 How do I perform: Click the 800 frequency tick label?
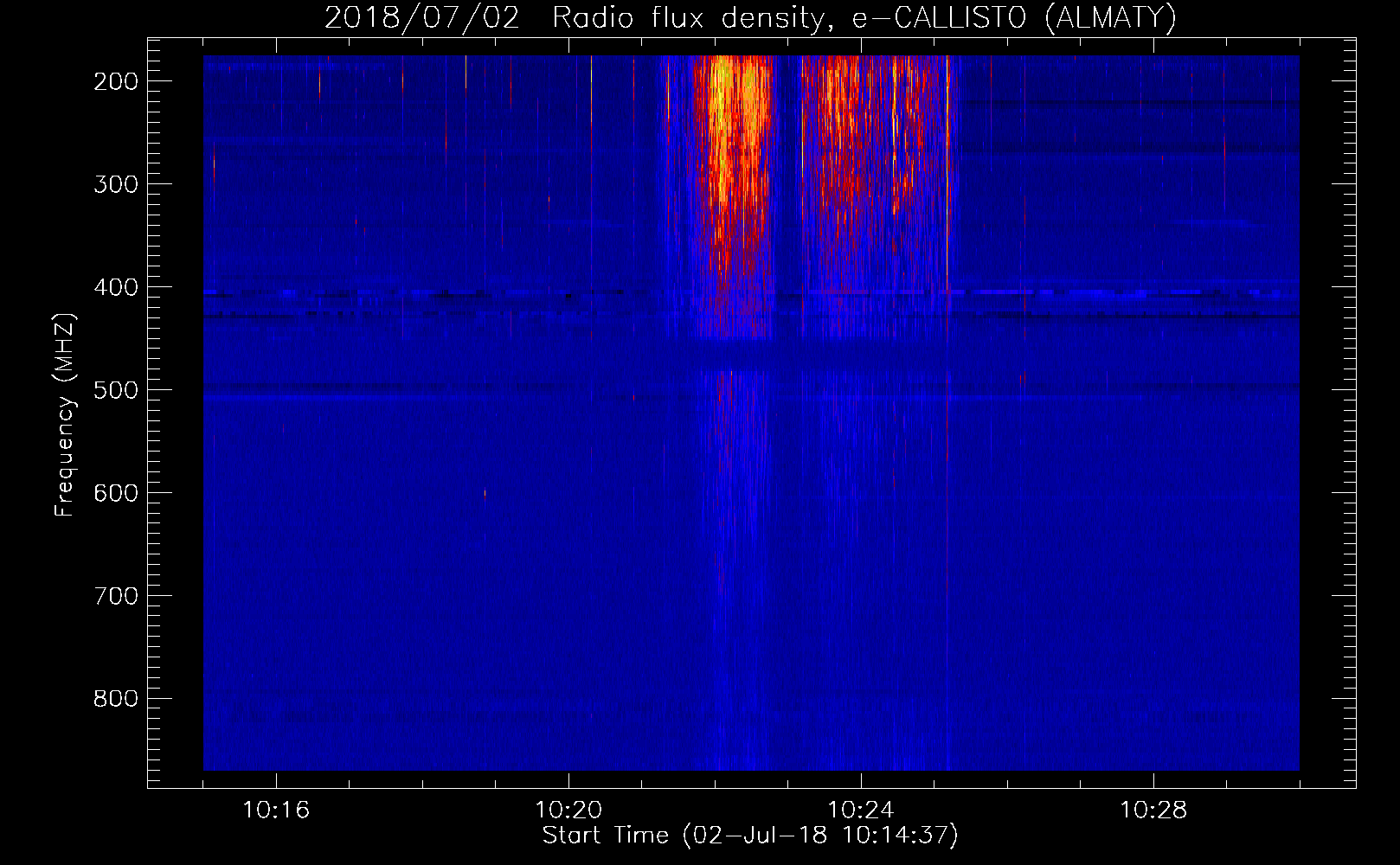click(116, 699)
